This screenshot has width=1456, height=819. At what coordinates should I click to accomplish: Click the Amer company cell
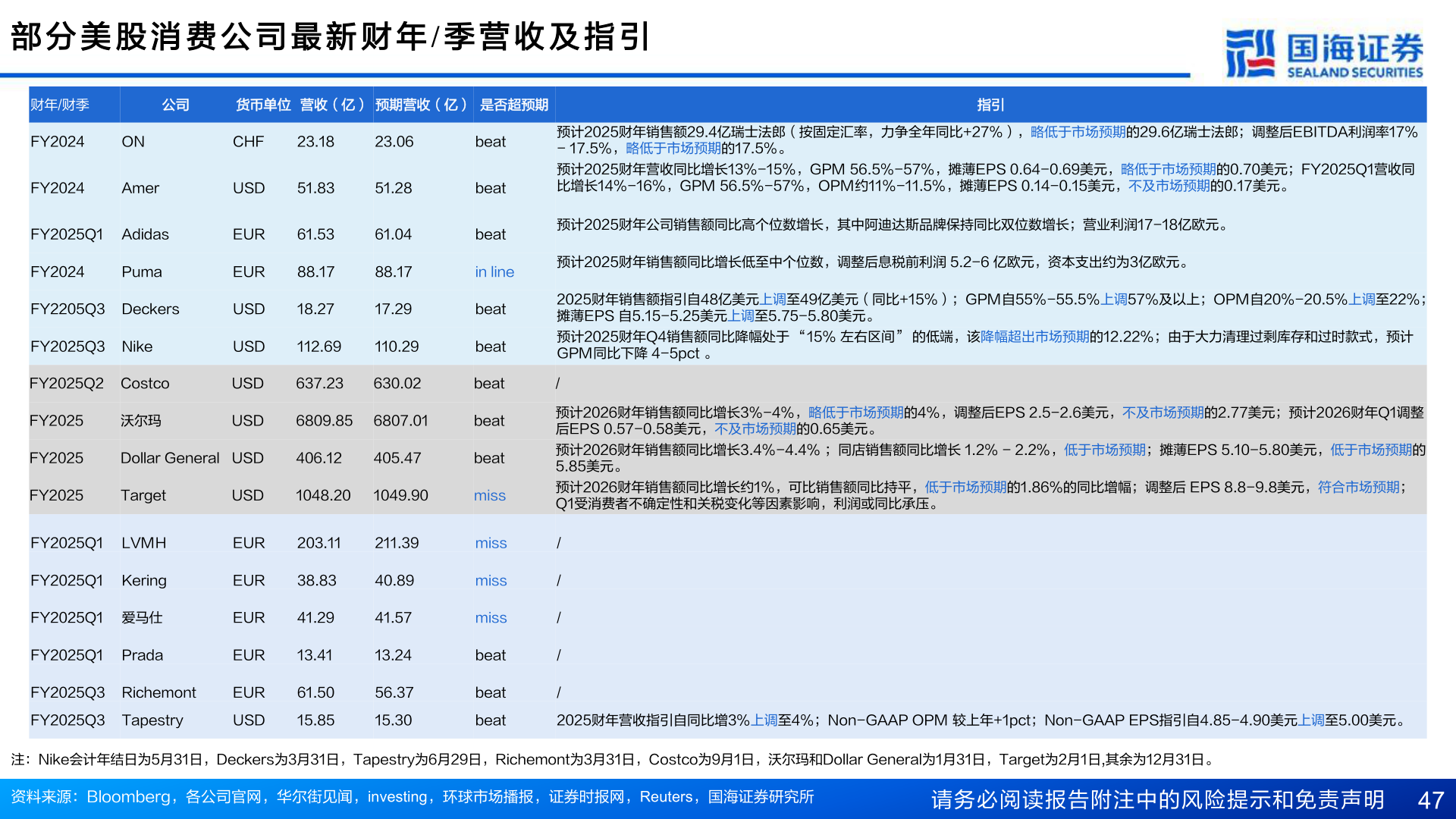140,188
